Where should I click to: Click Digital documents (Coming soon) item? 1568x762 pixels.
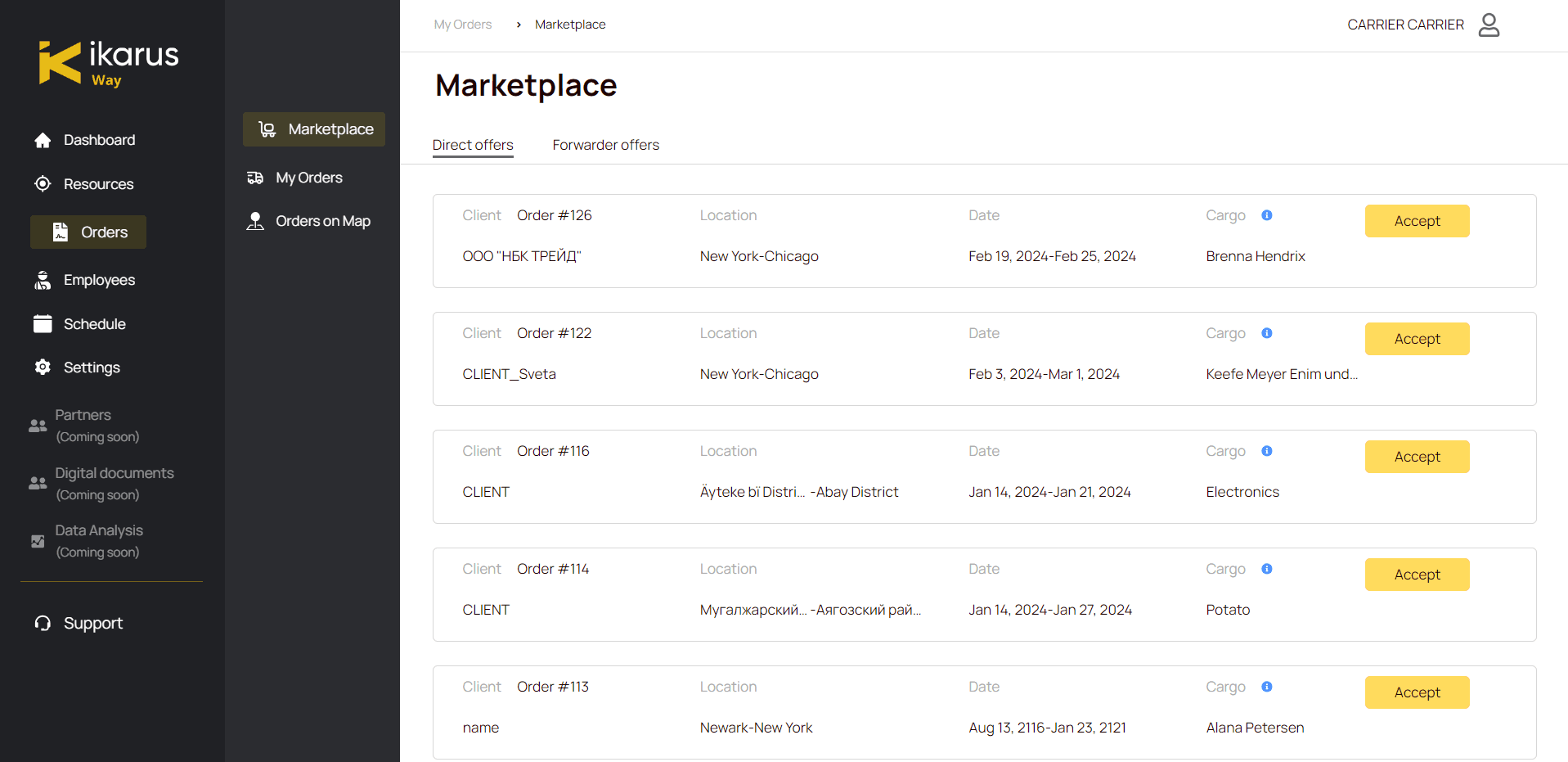(101, 483)
